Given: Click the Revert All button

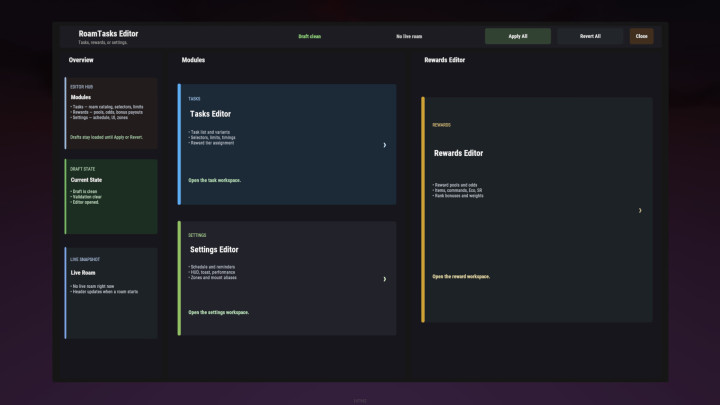Looking at the screenshot, I should click(590, 36).
